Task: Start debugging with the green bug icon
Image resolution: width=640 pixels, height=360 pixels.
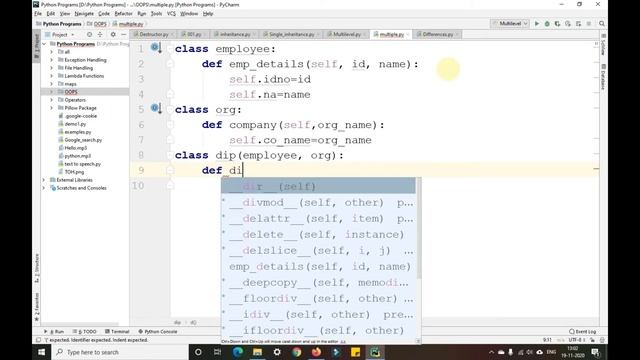Action: [x=547, y=24]
